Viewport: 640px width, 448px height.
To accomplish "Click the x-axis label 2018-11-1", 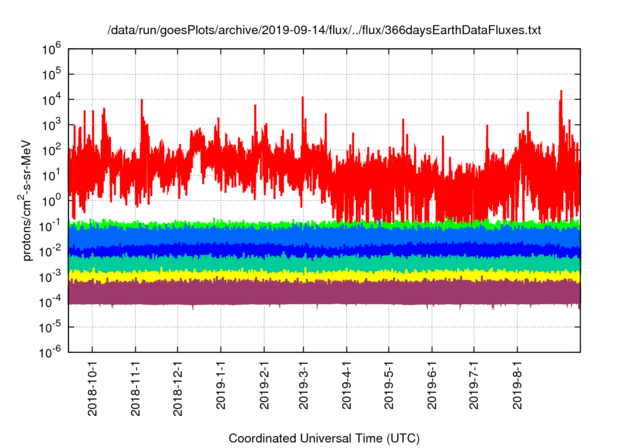I will (136, 388).
